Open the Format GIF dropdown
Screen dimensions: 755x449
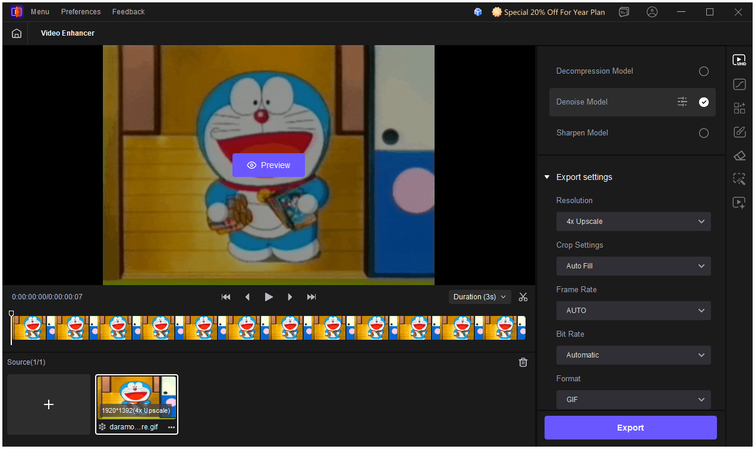pos(633,400)
